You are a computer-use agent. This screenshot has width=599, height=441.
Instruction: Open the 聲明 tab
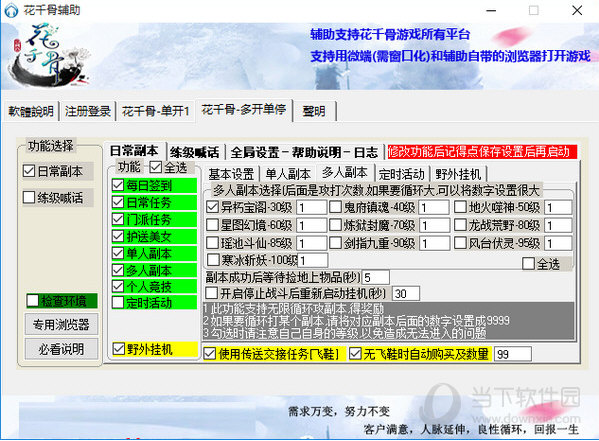pyautogui.click(x=314, y=111)
